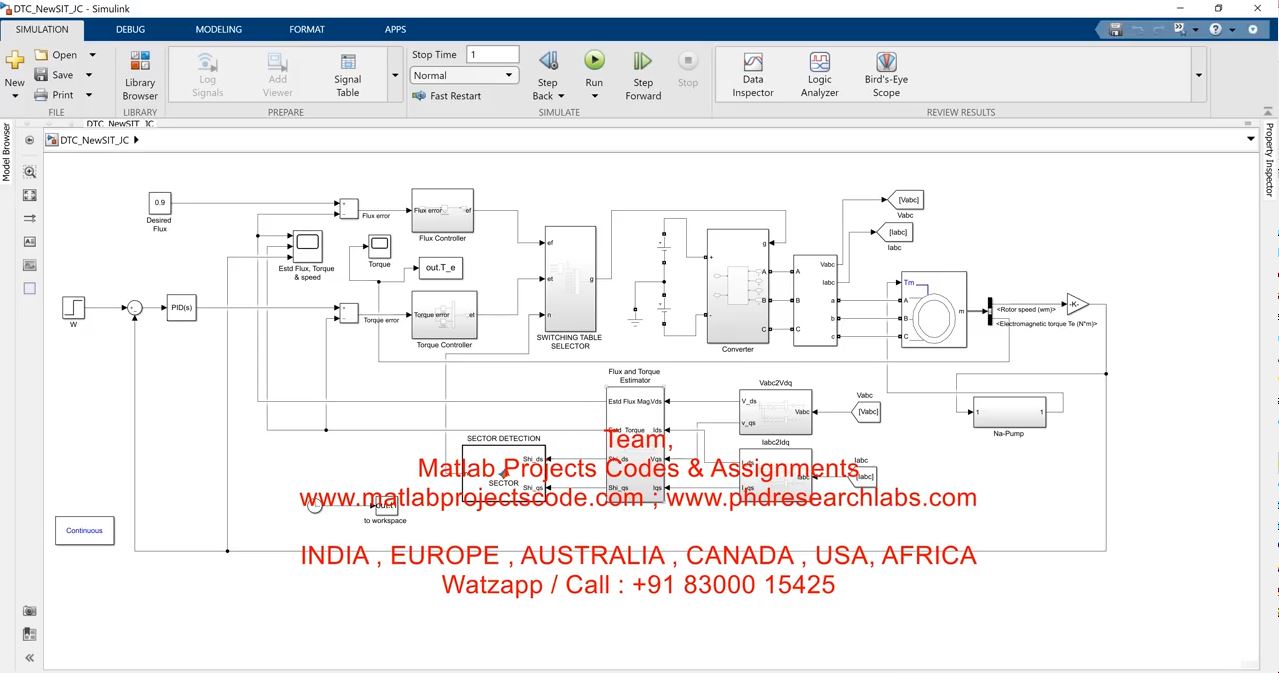Expand the Normal simulation mode dropdown
The width and height of the screenshot is (1279, 673).
464,75
